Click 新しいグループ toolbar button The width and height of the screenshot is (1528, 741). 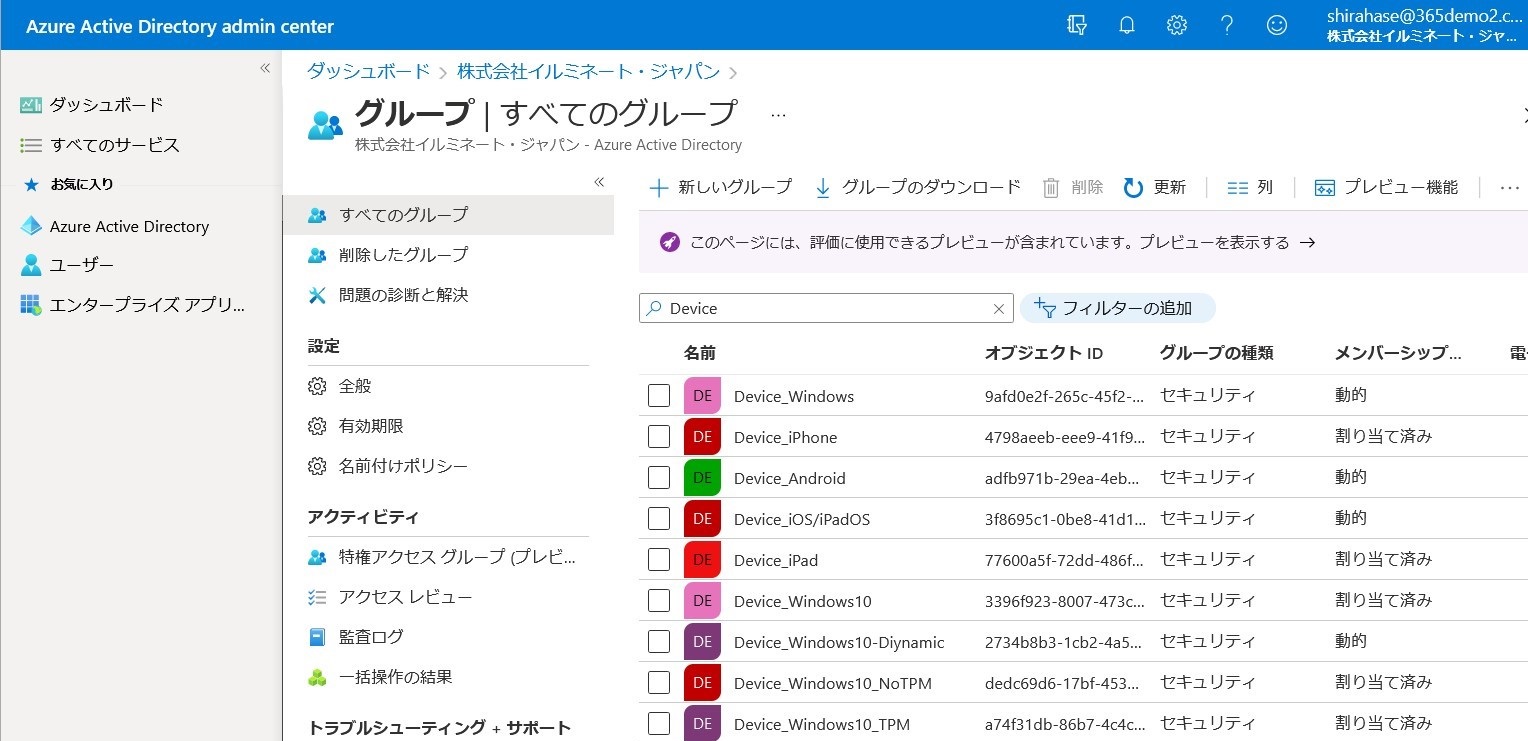tap(720, 187)
